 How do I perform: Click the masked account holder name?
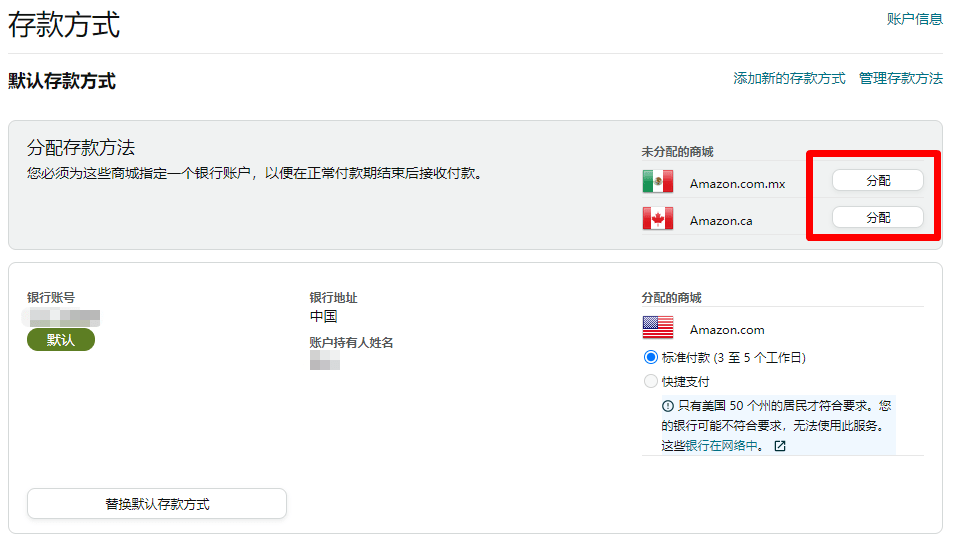pyautogui.click(x=325, y=361)
